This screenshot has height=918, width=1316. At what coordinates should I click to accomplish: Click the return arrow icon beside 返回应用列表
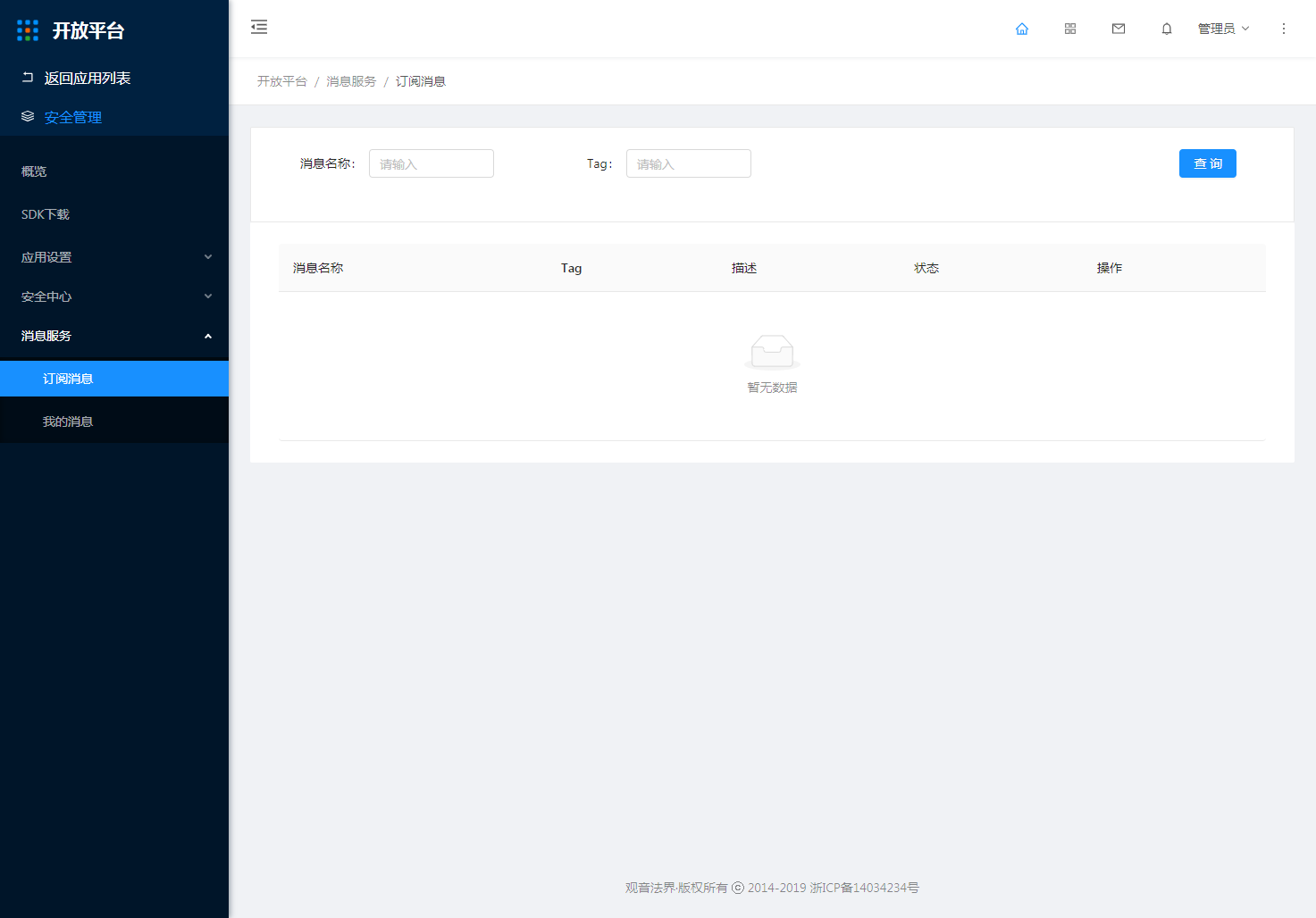pyautogui.click(x=28, y=78)
